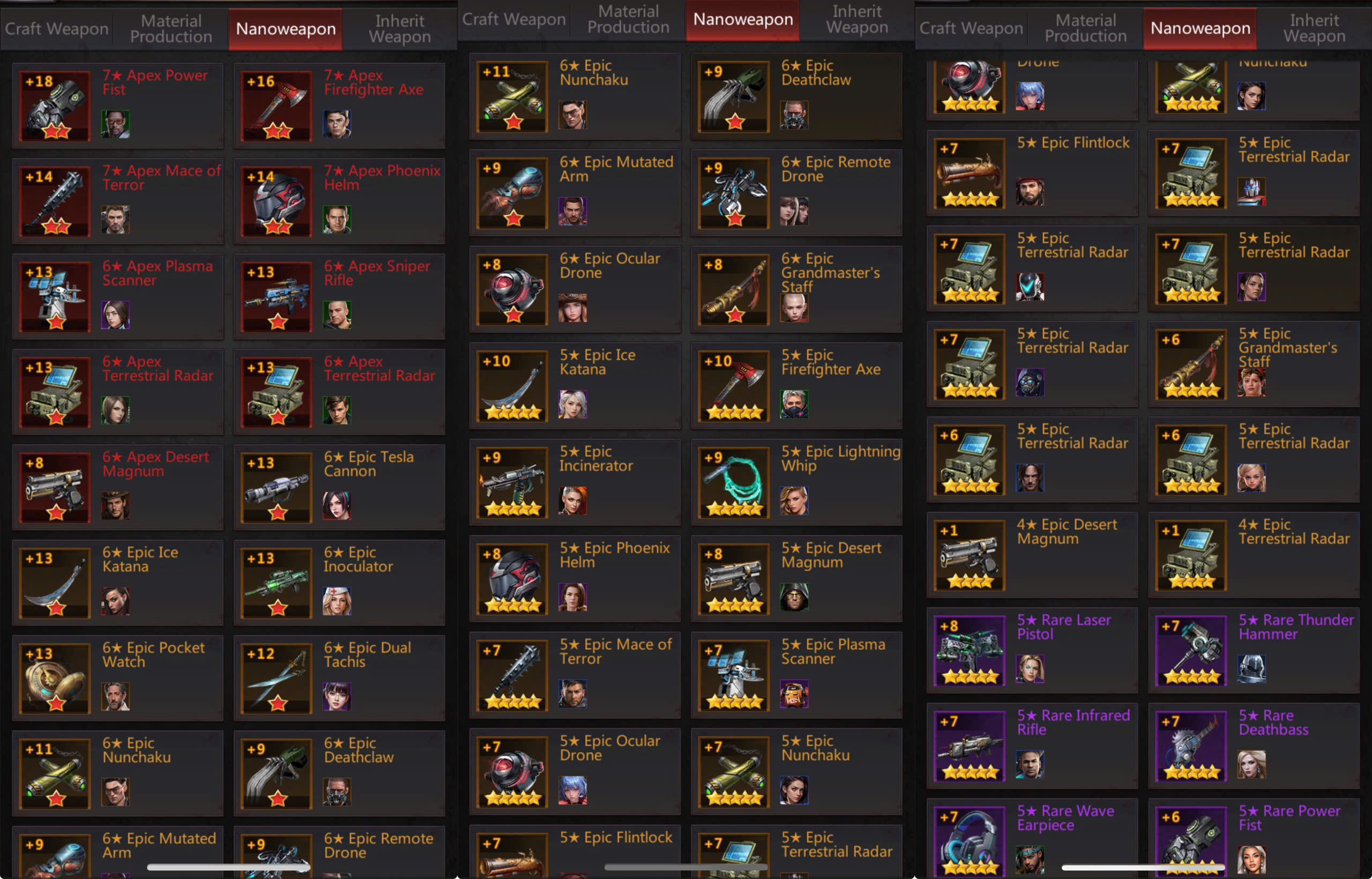
Task: Select the 5★ Epic Incinerator weapon icon
Action: pos(512,482)
